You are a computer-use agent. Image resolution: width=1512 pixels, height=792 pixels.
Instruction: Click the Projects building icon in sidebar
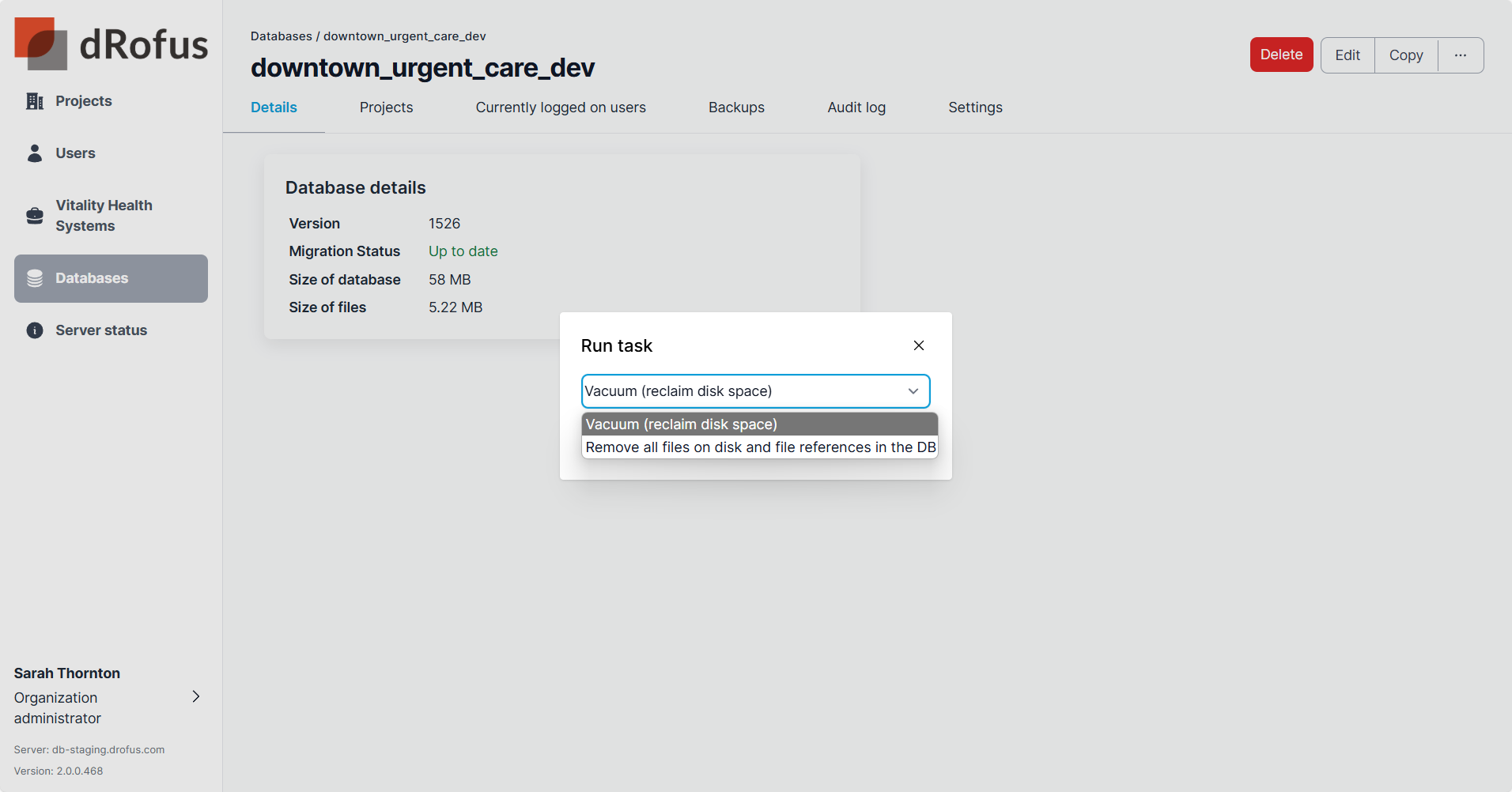[35, 101]
